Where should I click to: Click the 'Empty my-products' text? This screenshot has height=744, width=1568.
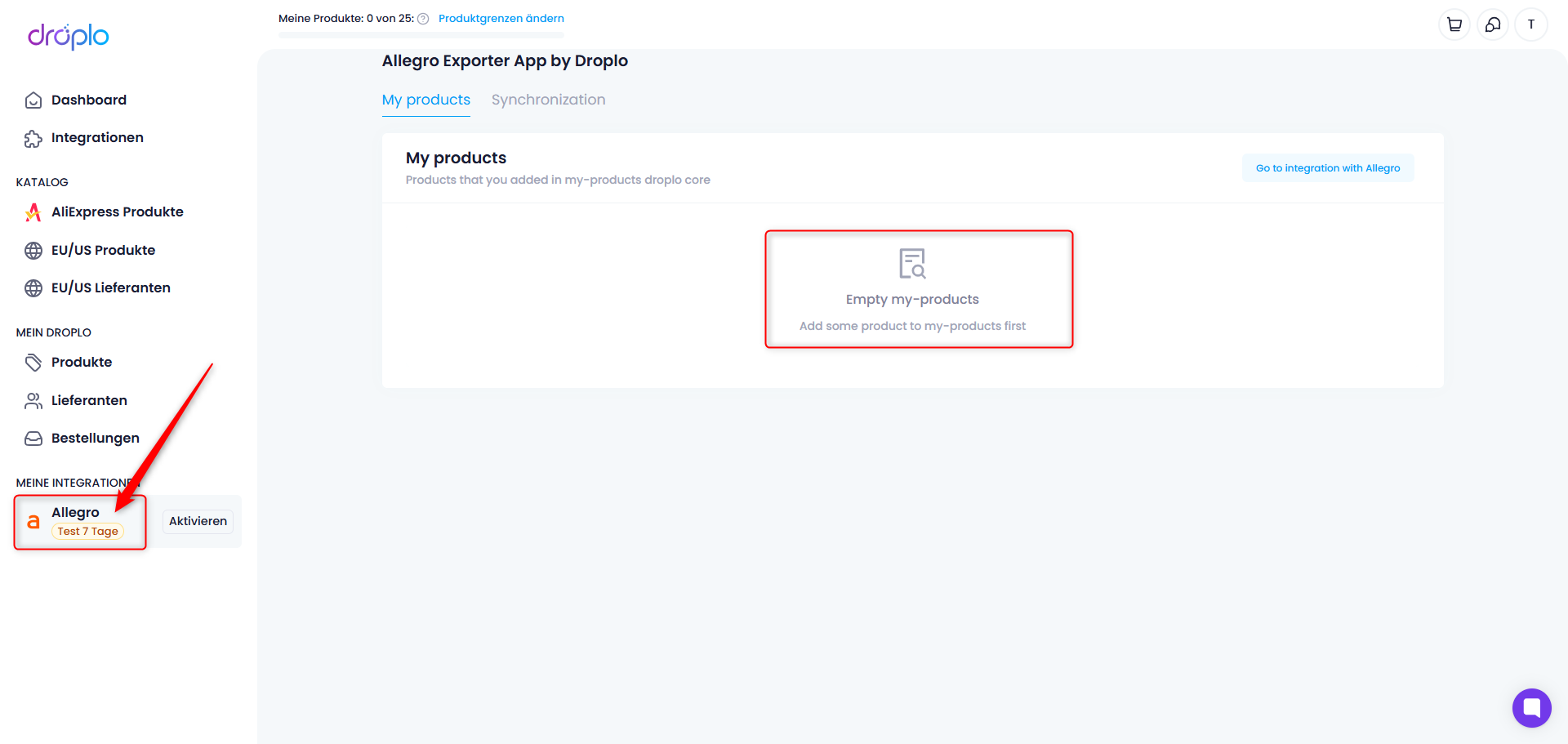[x=912, y=299]
